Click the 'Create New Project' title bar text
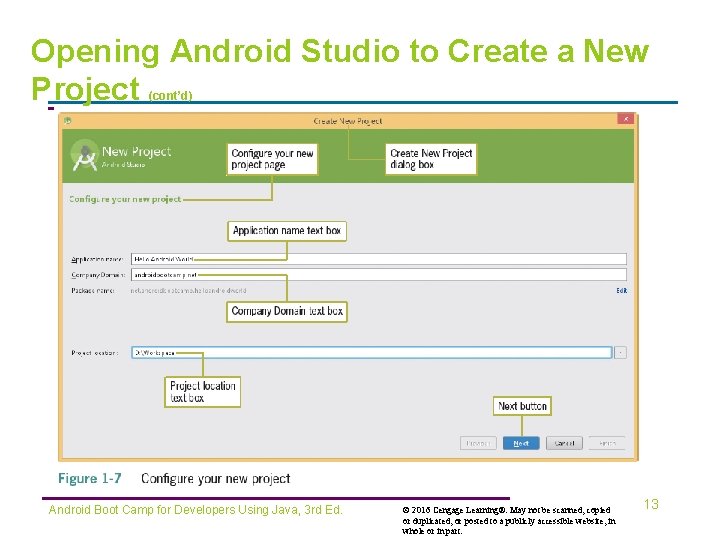This screenshot has width=720, height=540. click(x=348, y=121)
